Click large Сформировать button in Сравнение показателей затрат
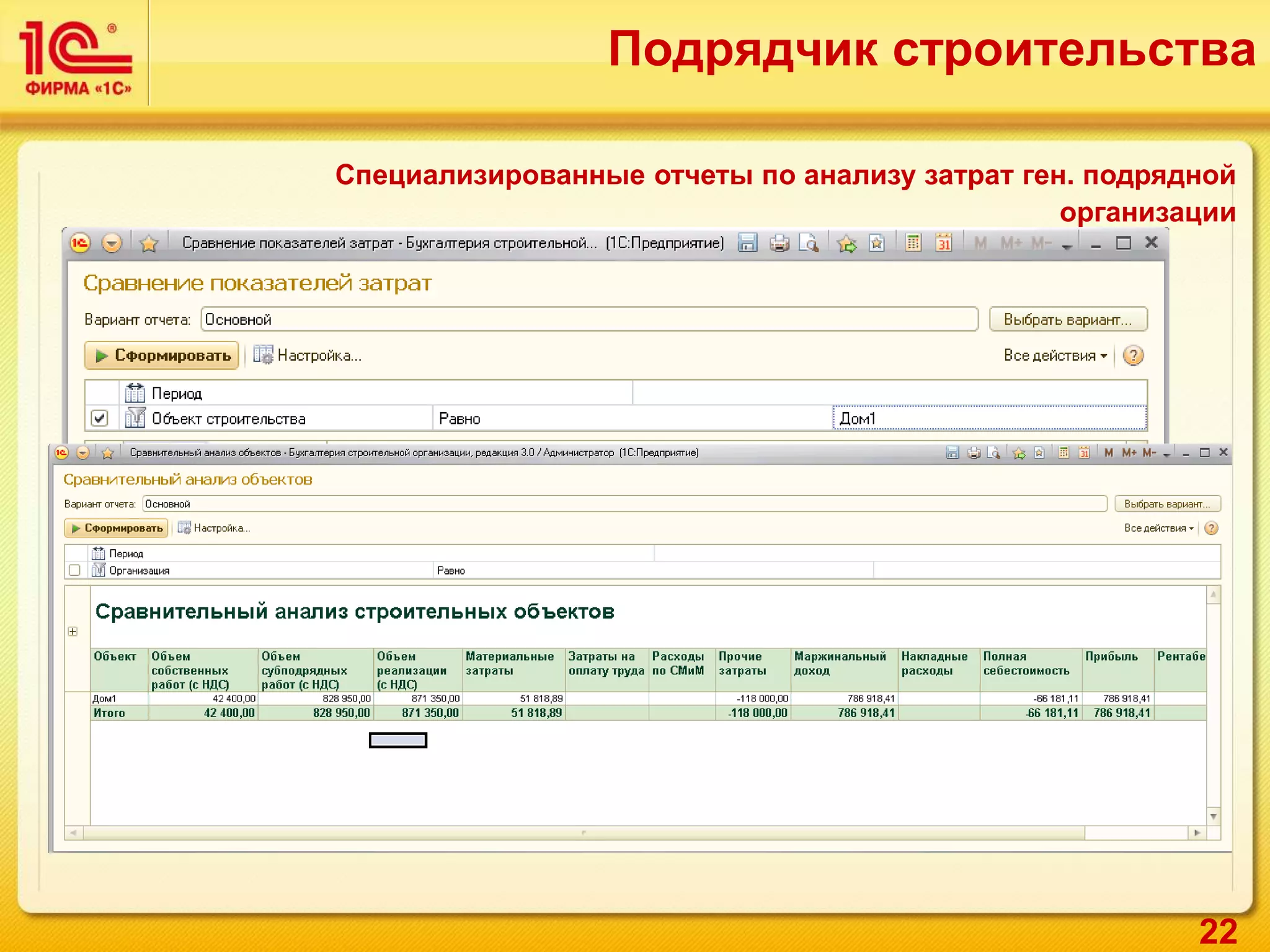This screenshot has height=952, width=1270. coord(162,355)
